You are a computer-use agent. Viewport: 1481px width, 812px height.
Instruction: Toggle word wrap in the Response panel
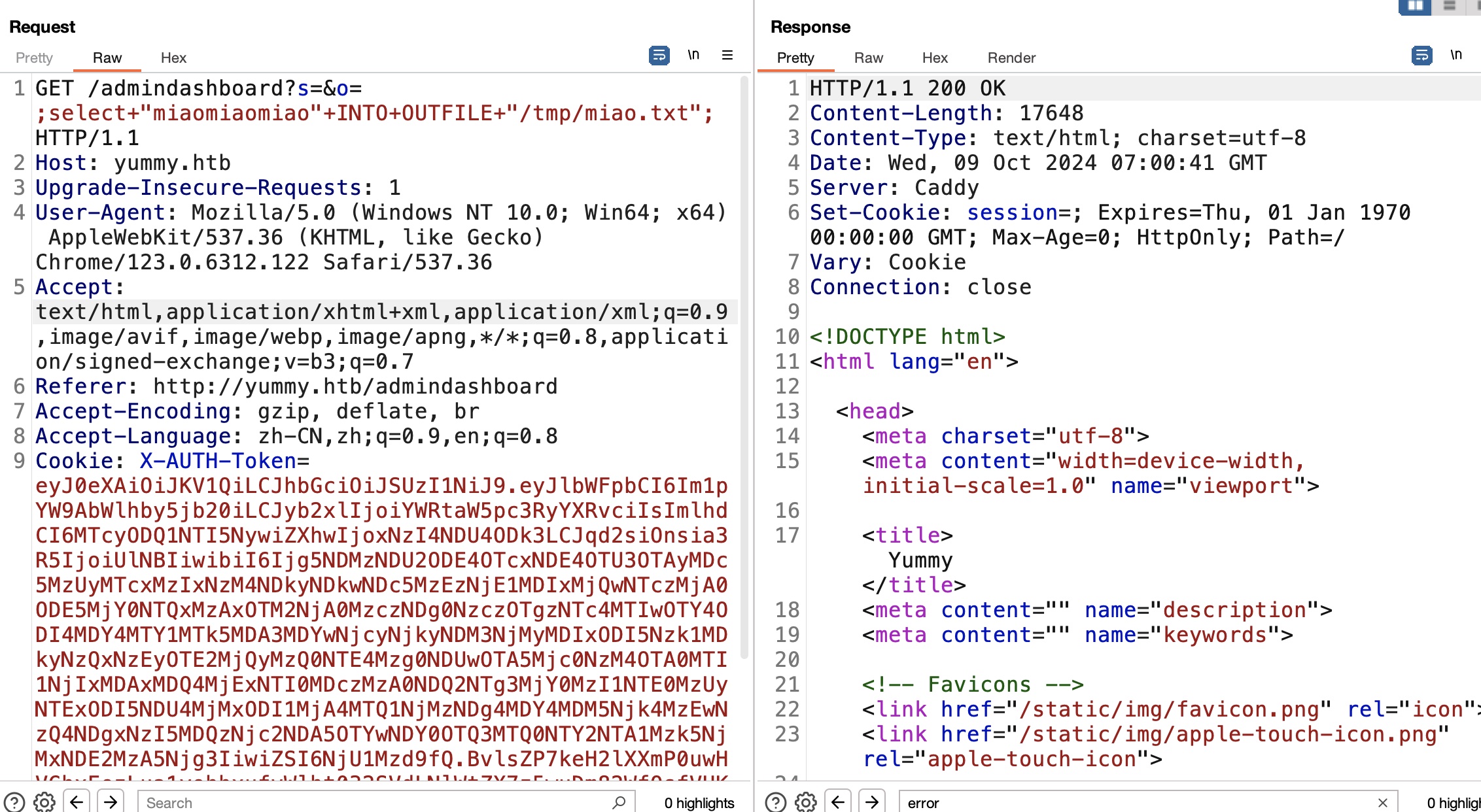tap(1421, 56)
